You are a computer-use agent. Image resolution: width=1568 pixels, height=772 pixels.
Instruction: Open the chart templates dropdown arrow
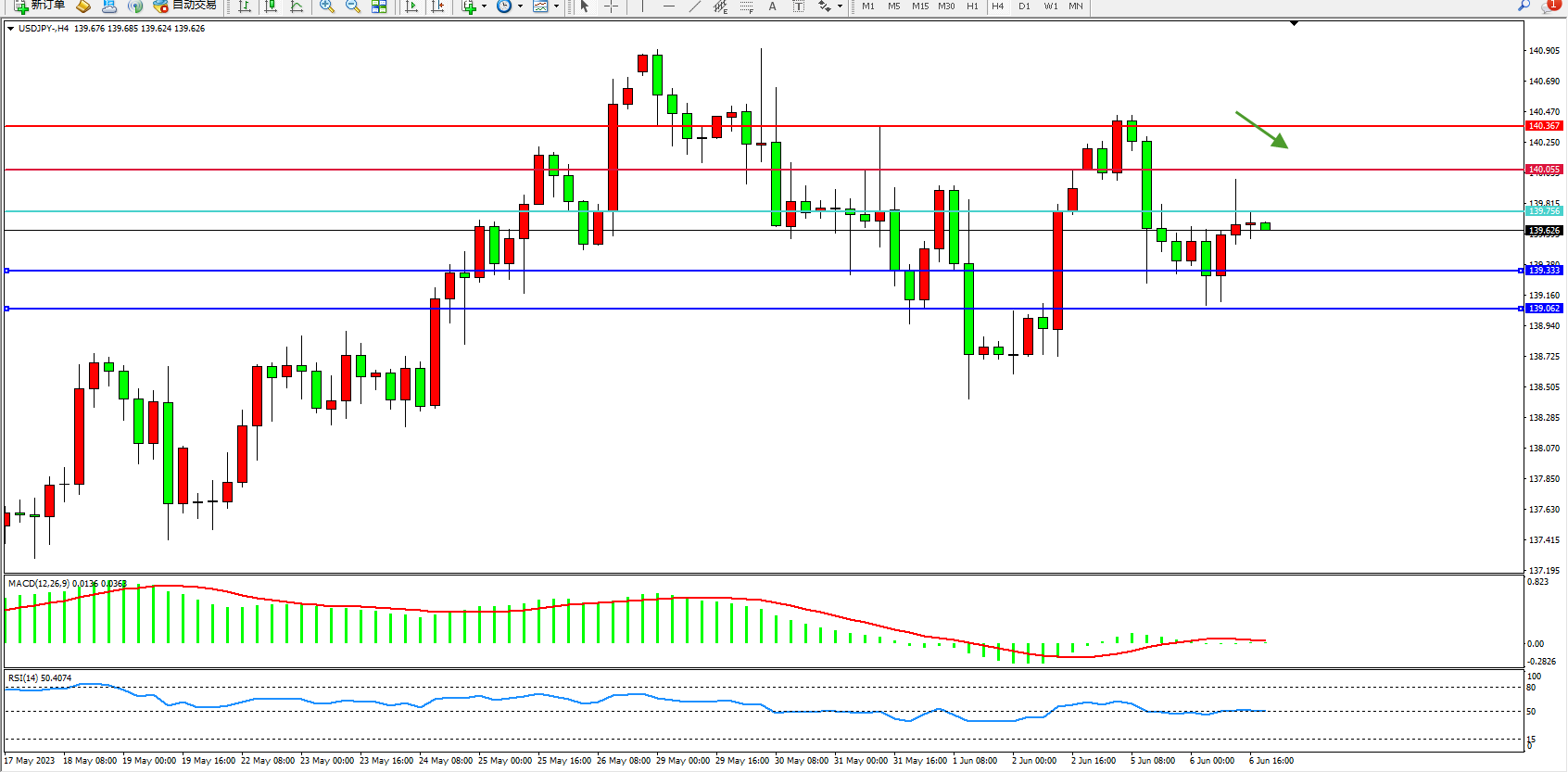(x=556, y=6)
